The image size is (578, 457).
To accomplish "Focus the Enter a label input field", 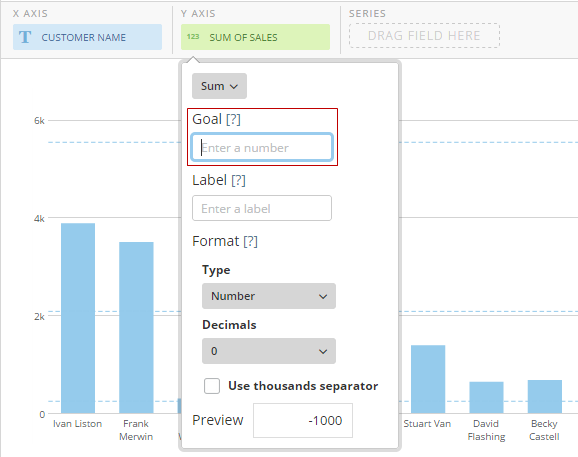I will tap(262, 208).
